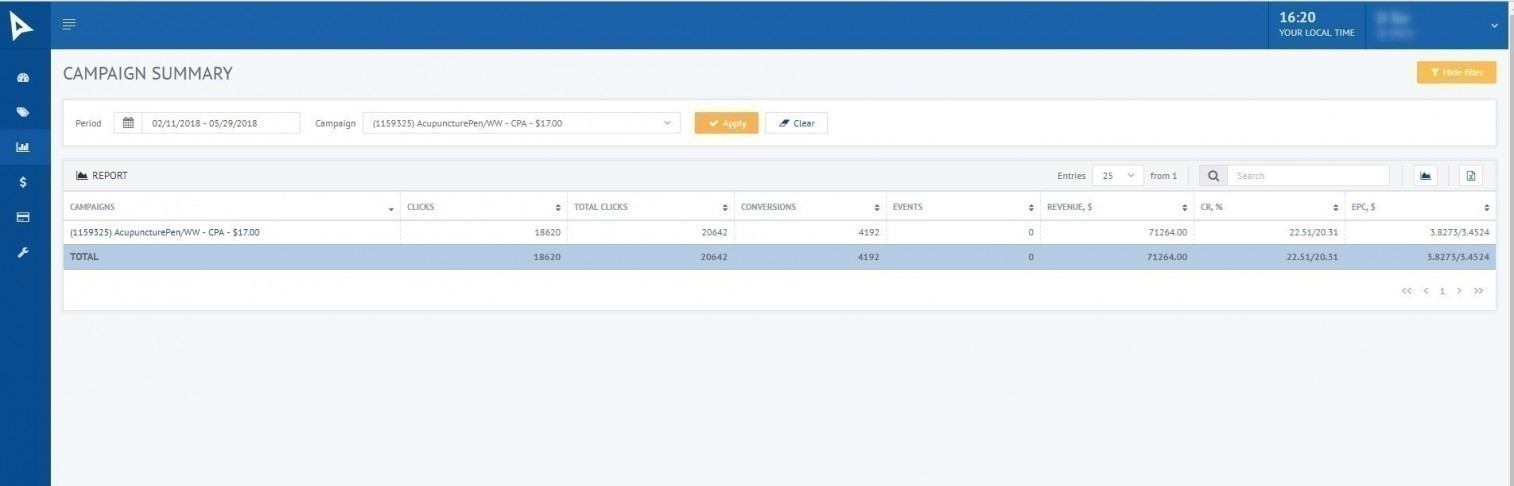Click the 22.51/20.31 CR cell in campaign row

click(x=1270, y=232)
